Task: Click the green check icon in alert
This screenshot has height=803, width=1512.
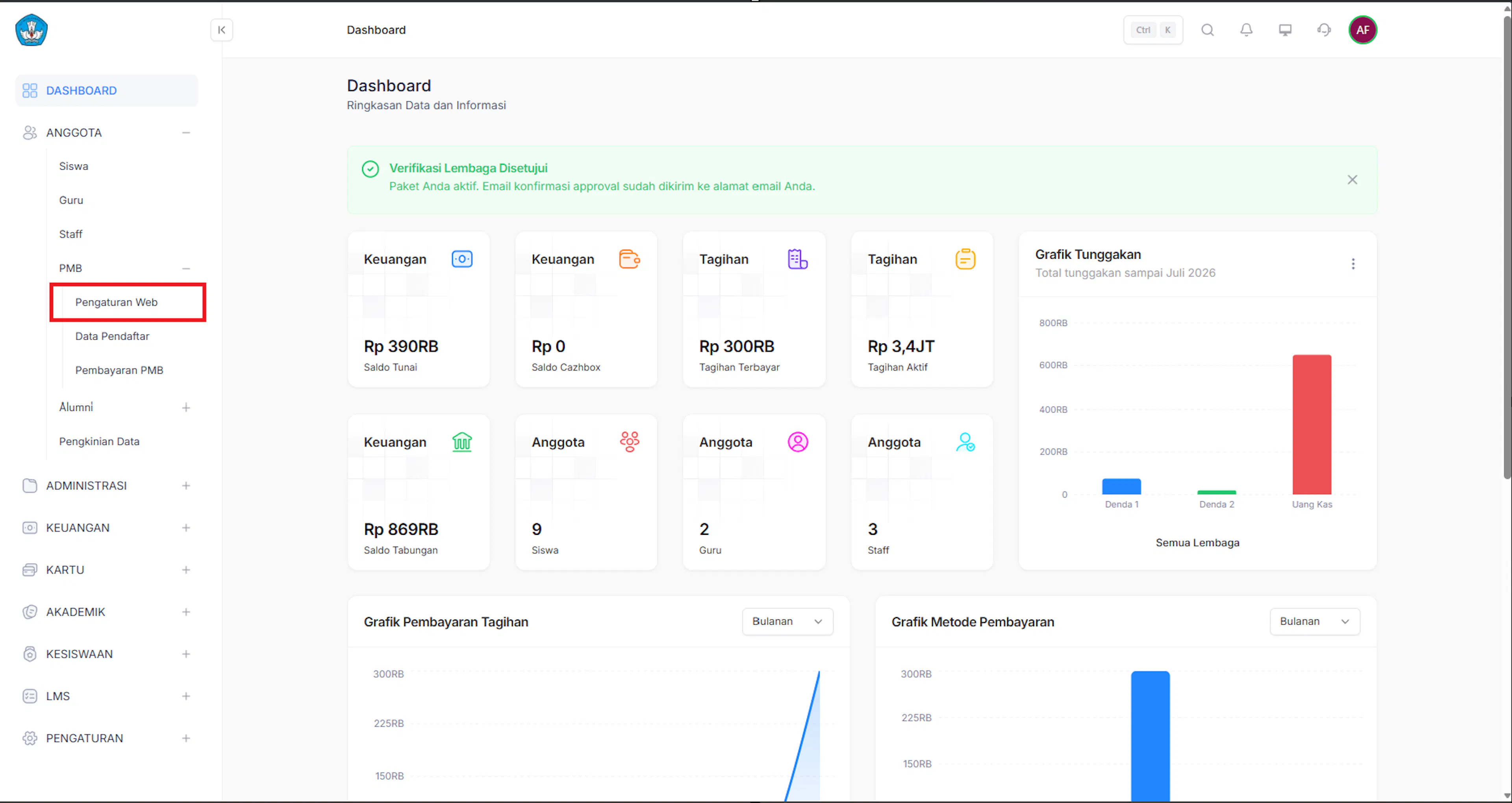Action: (x=370, y=169)
